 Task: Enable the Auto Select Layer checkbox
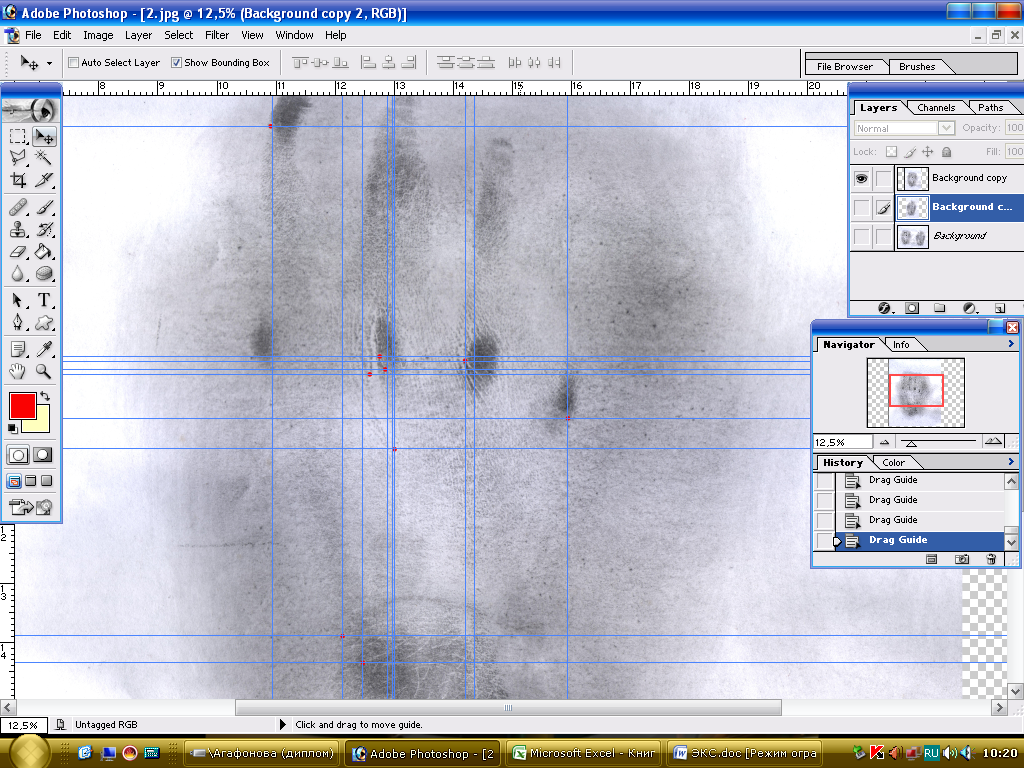click(73, 63)
